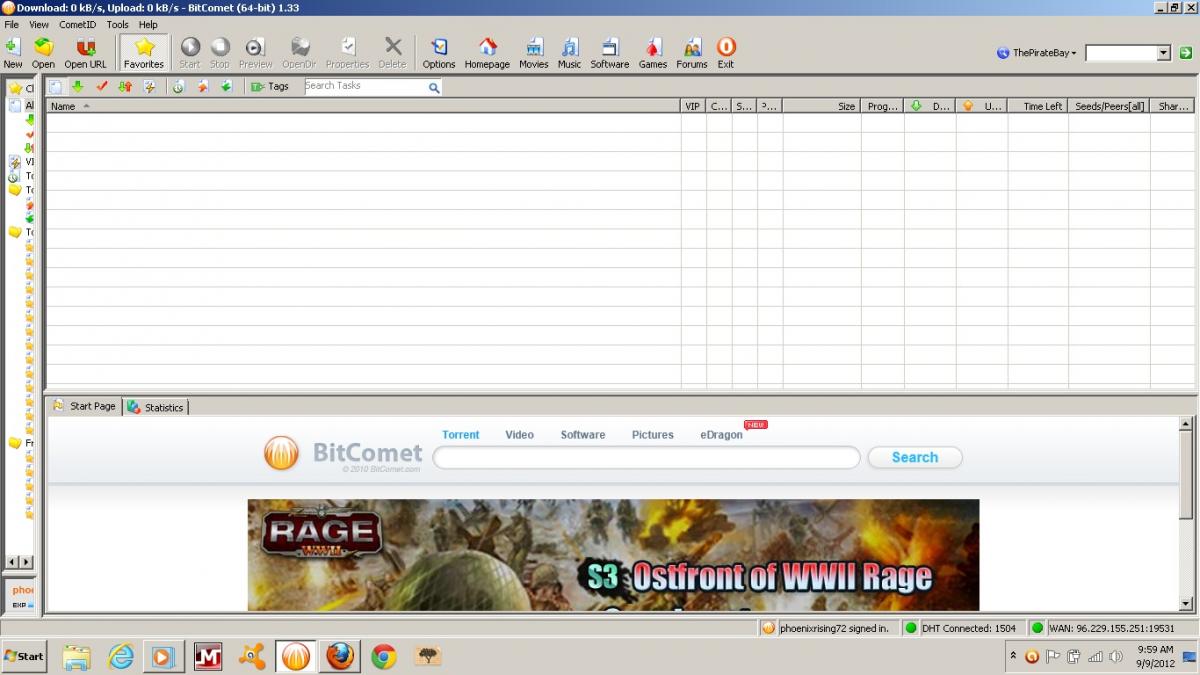Screen dimensions: 1200x675
Task: Switch to the Statistics tab
Action: pyautogui.click(x=156, y=407)
